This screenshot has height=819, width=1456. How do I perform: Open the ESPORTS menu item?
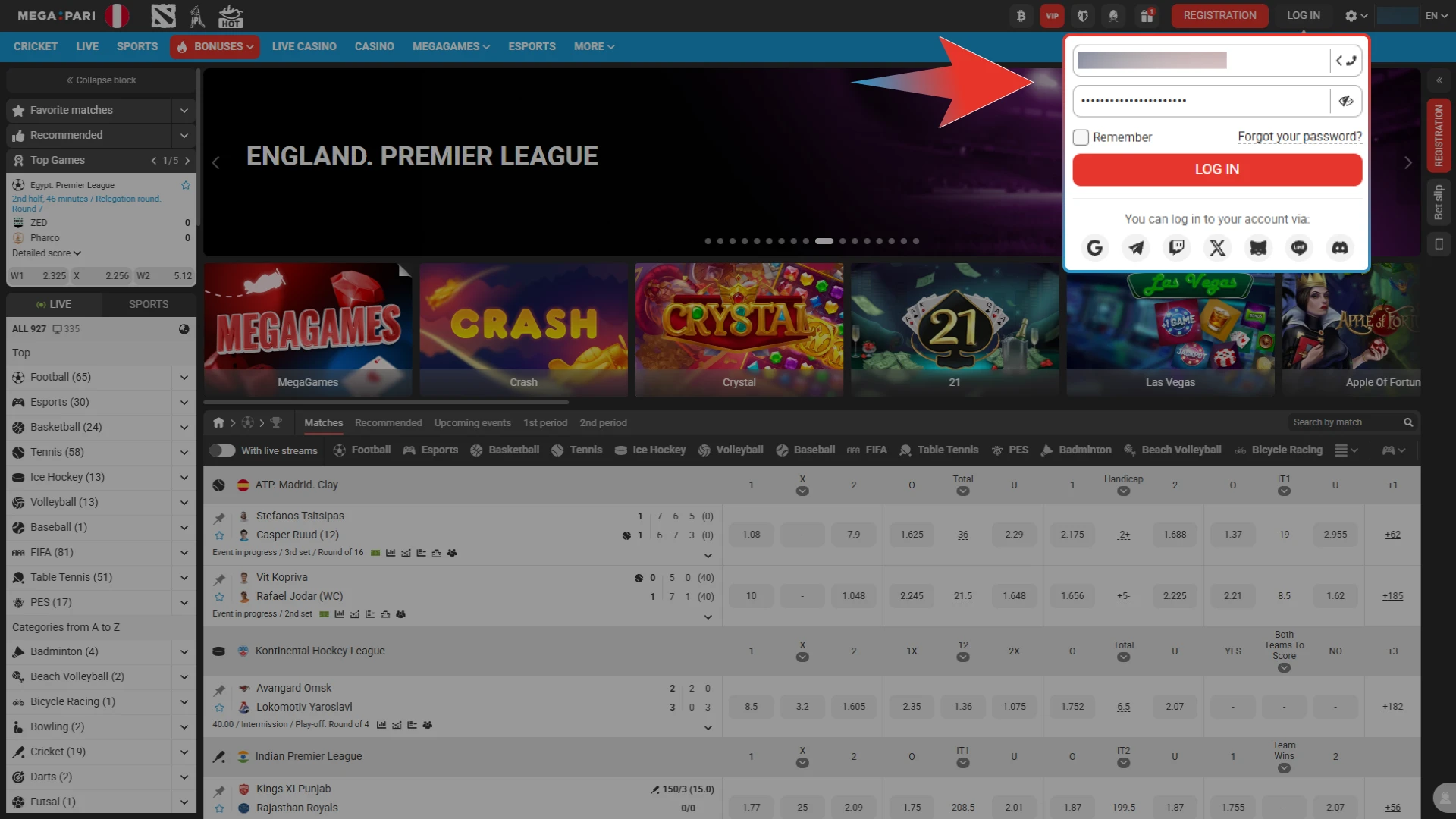click(x=532, y=46)
